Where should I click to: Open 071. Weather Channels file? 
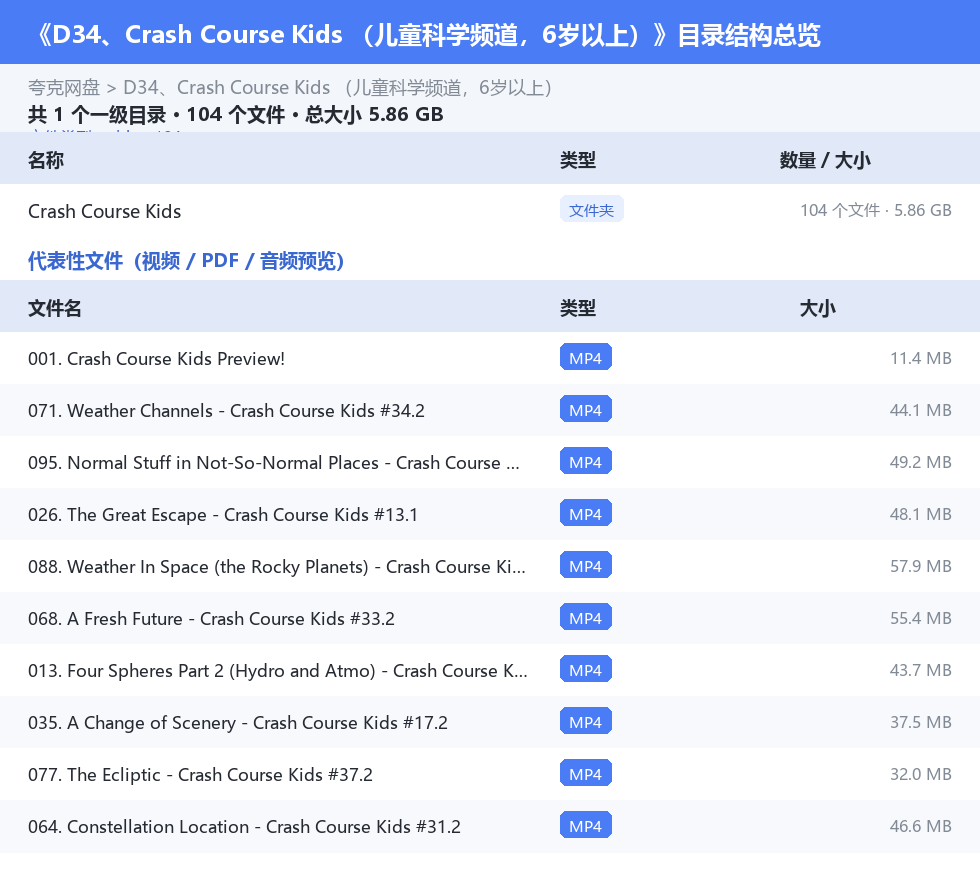coord(226,411)
